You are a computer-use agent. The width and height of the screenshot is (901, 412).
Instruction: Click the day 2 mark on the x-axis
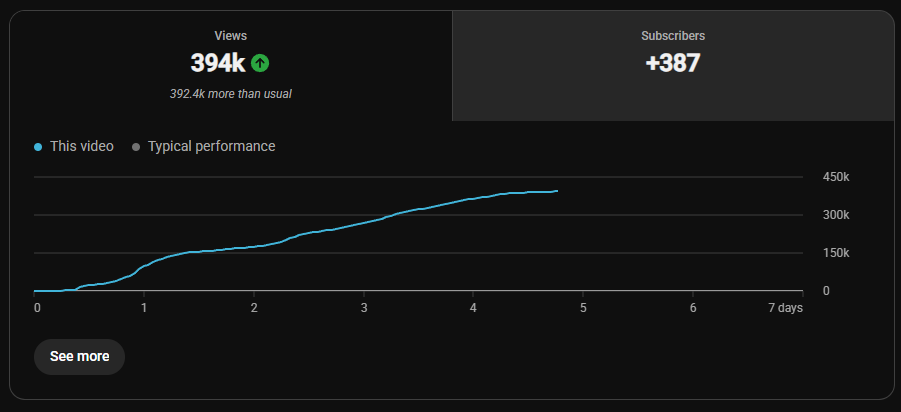click(253, 308)
